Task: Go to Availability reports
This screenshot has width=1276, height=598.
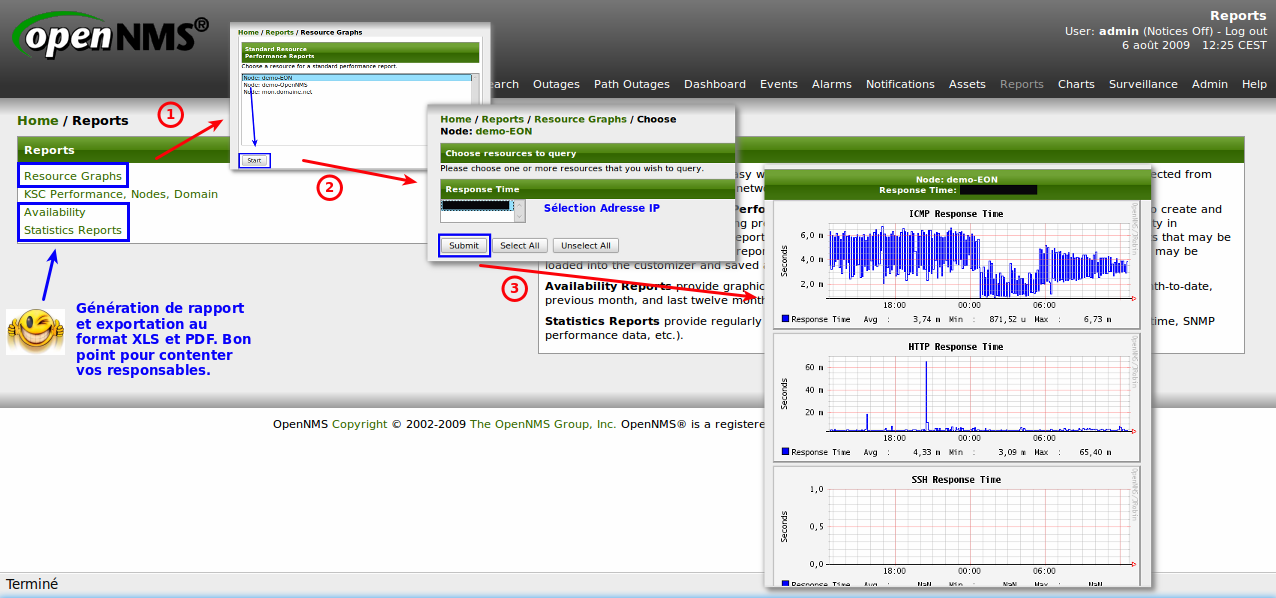Action: point(55,212)
